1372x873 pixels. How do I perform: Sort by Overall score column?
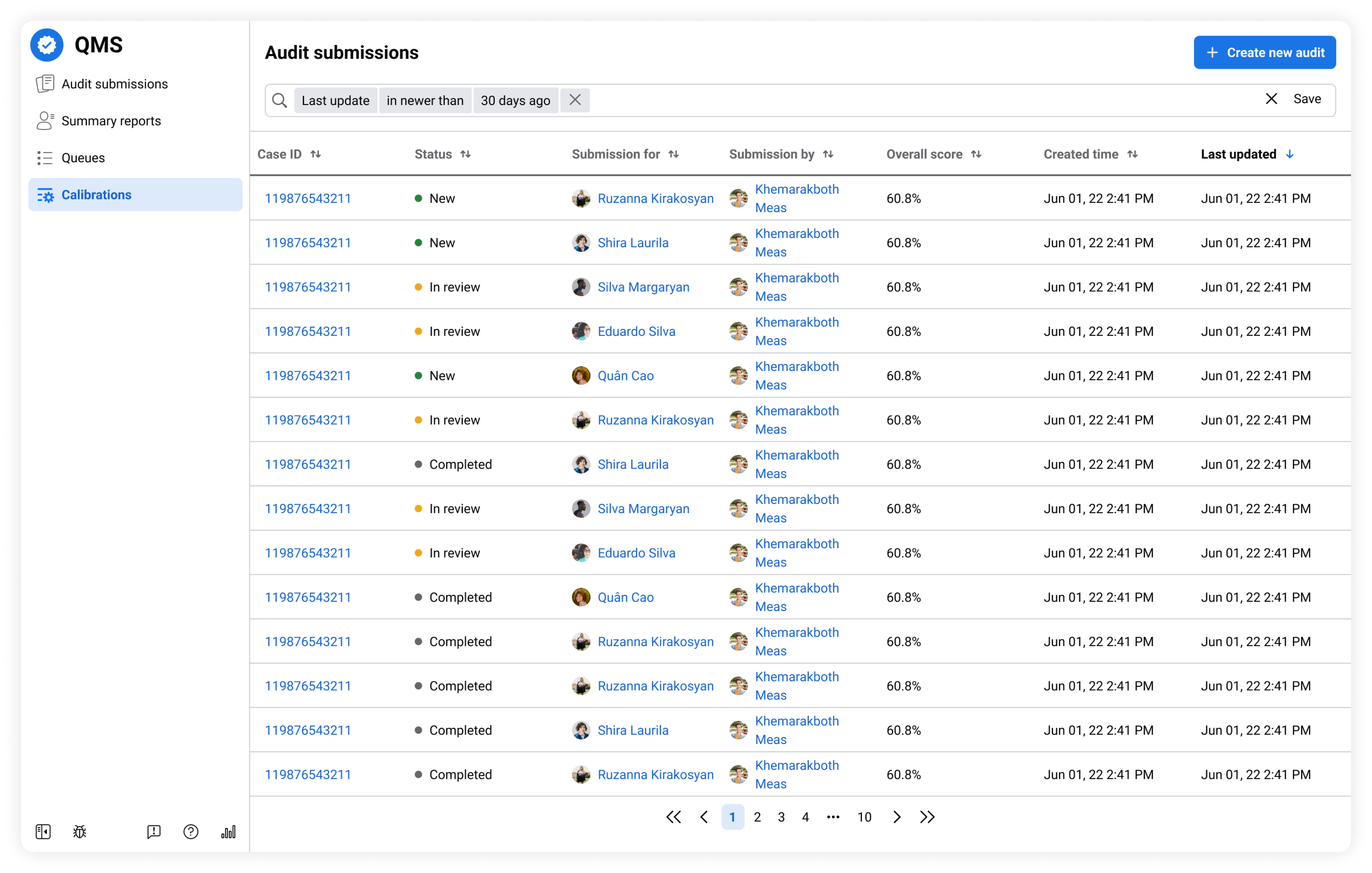pos(976,154)
